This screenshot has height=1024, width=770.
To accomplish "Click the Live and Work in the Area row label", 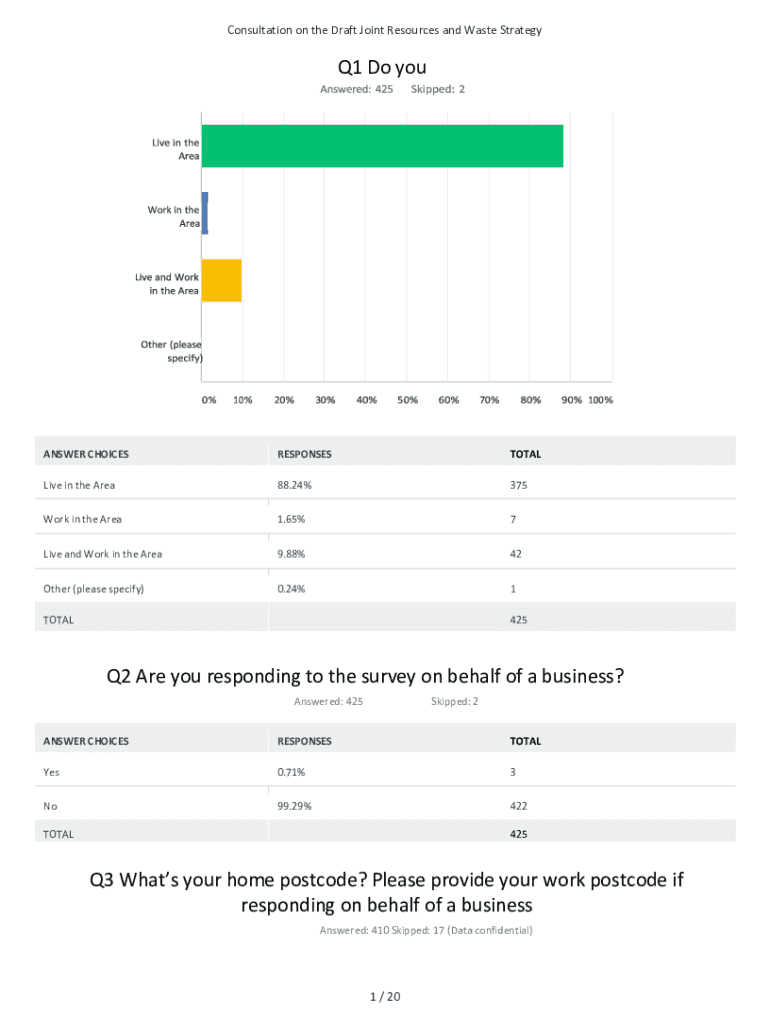I will click(102, 554).
